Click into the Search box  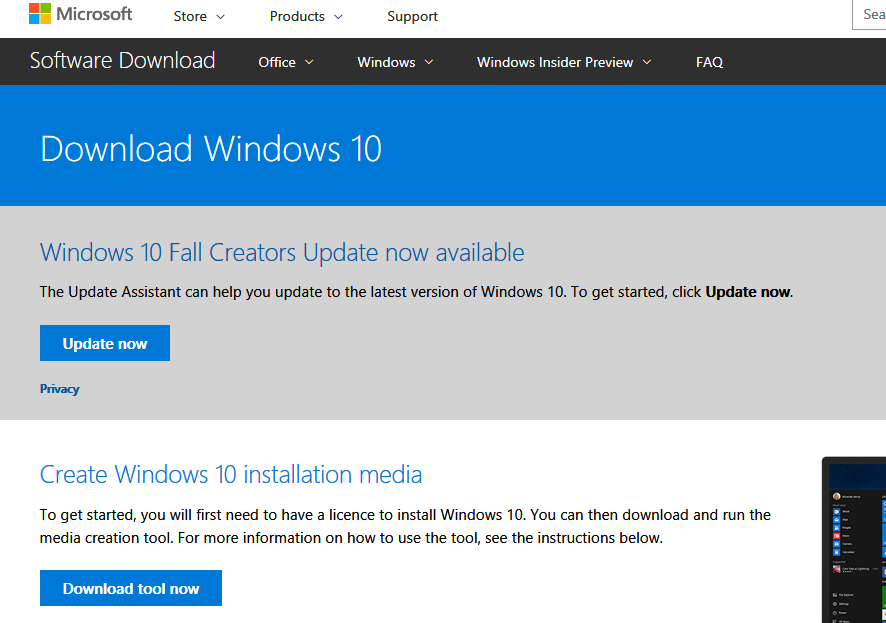coord(869,15)
